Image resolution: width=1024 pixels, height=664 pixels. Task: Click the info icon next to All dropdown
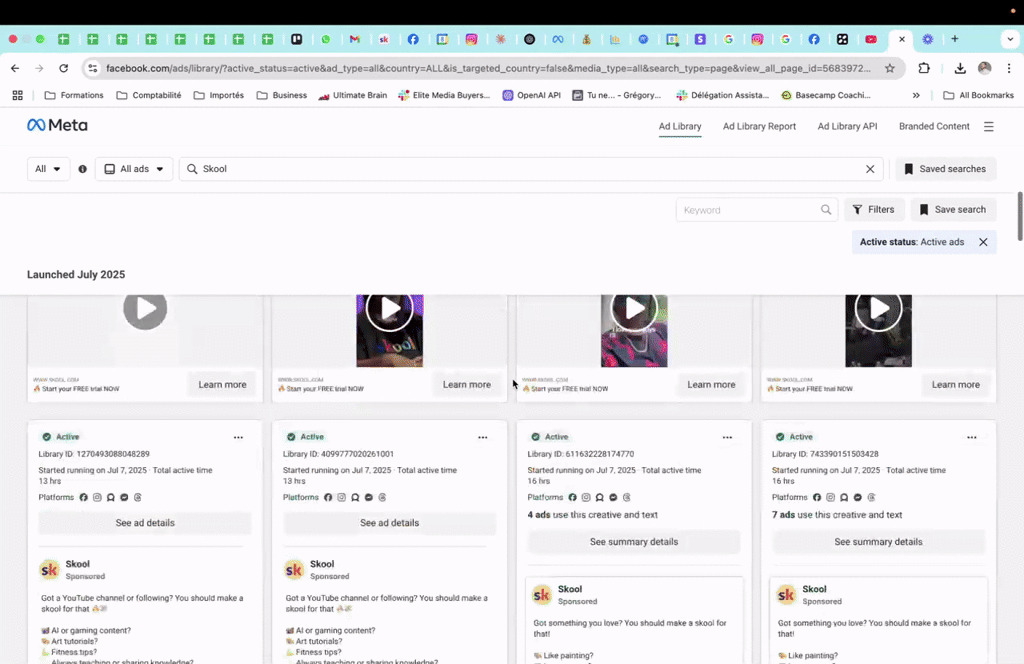click(82, 169)
